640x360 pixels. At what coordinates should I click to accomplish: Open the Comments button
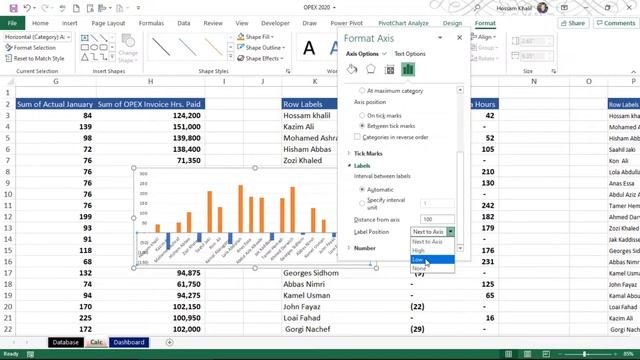616,23
